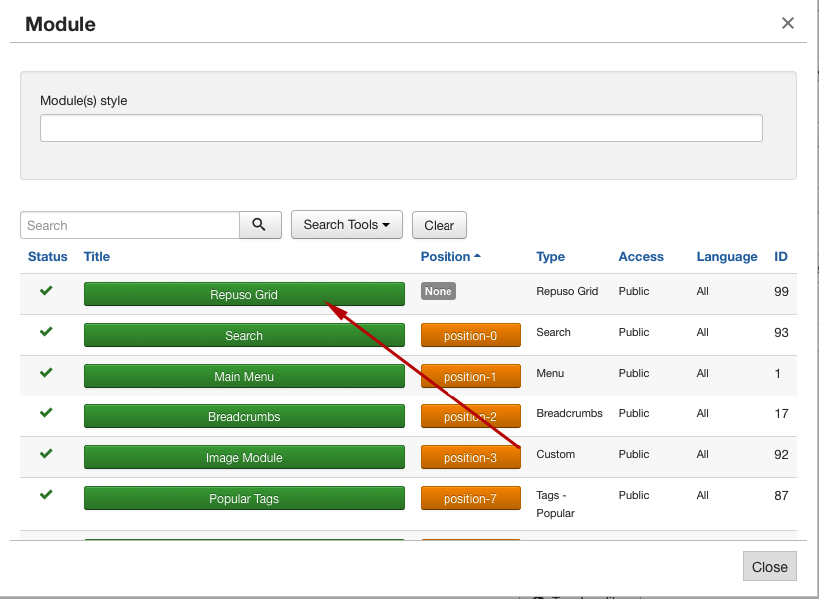Click the 'Tags - Popular' type text

(555, 504)
